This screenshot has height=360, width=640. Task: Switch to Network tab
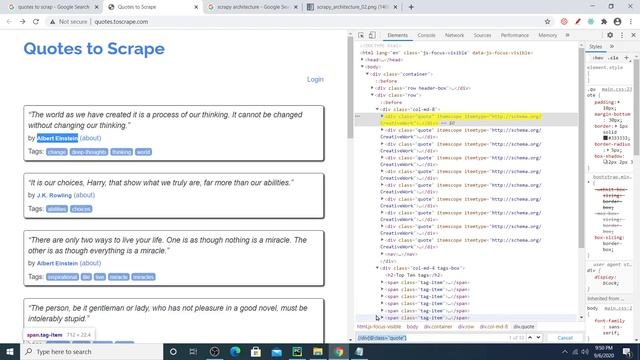point(454,36)
